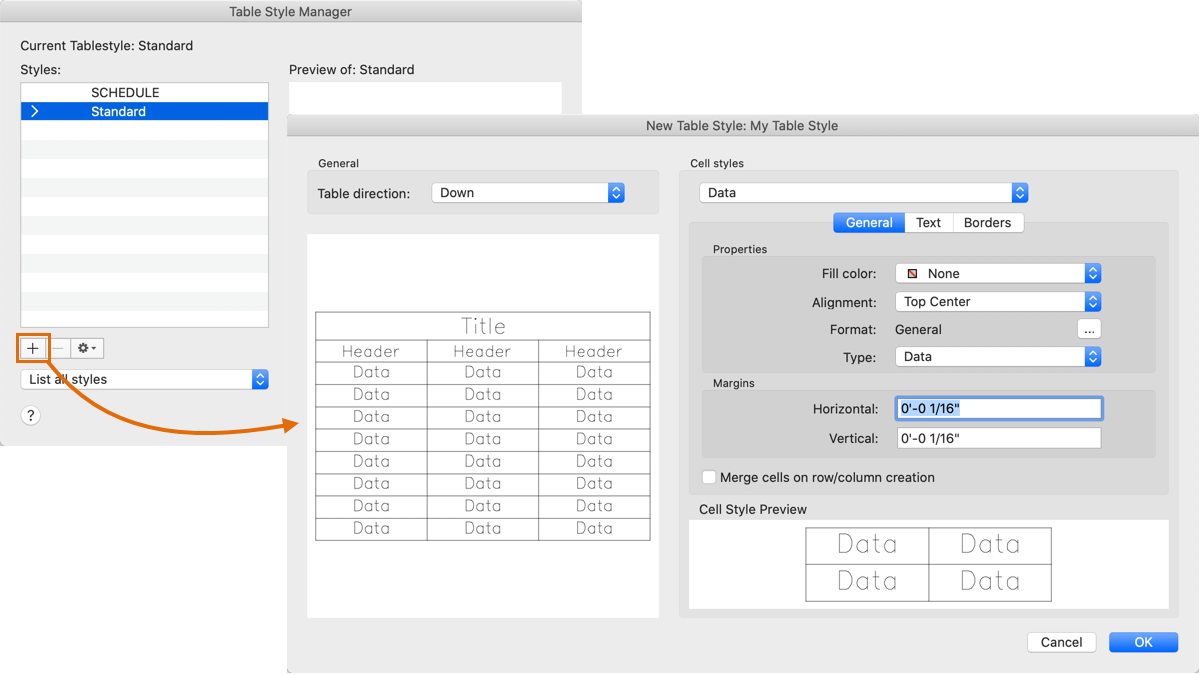Confirm the new table style with OK
The image size is (1200, 675).
[x=1143, y=642]
